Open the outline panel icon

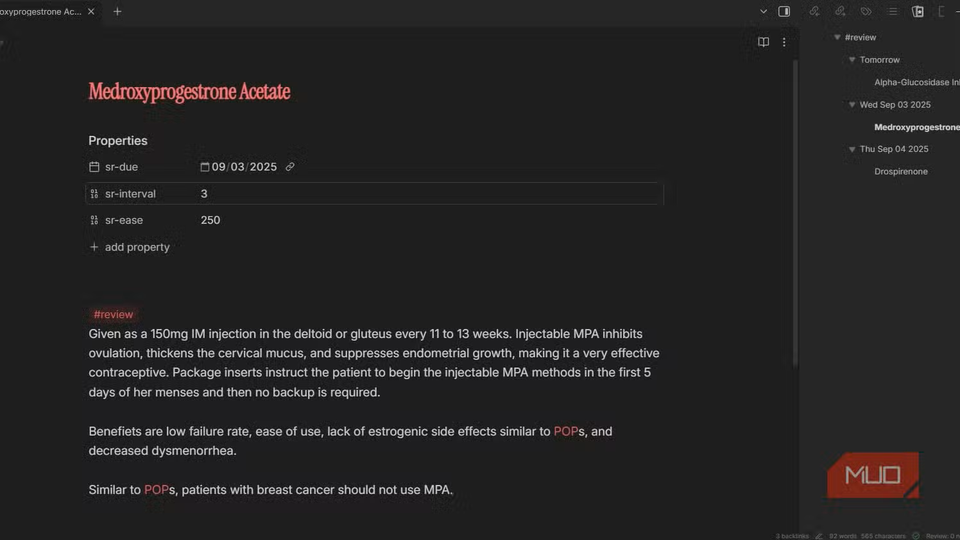(892, 12)
